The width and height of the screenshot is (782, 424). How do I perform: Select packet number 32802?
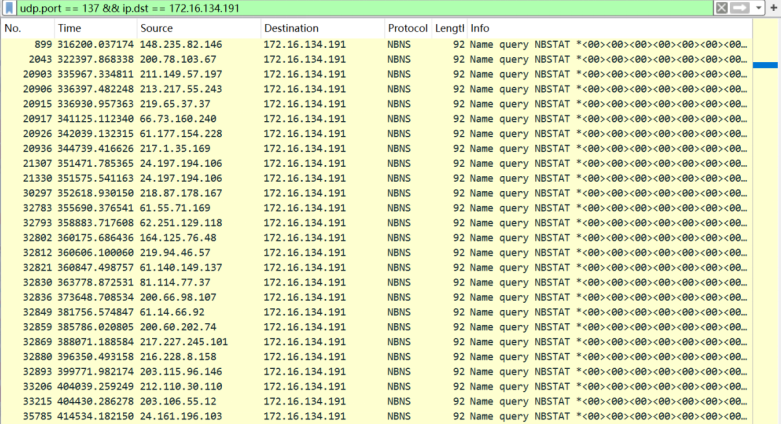pos(37,238)
